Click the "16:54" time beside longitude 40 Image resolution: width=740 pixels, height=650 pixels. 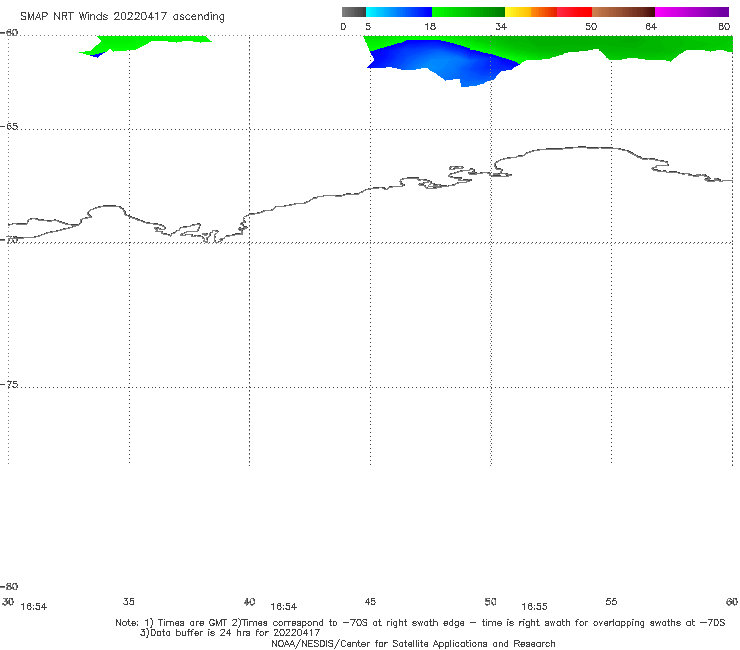click(x=284, y=607)
